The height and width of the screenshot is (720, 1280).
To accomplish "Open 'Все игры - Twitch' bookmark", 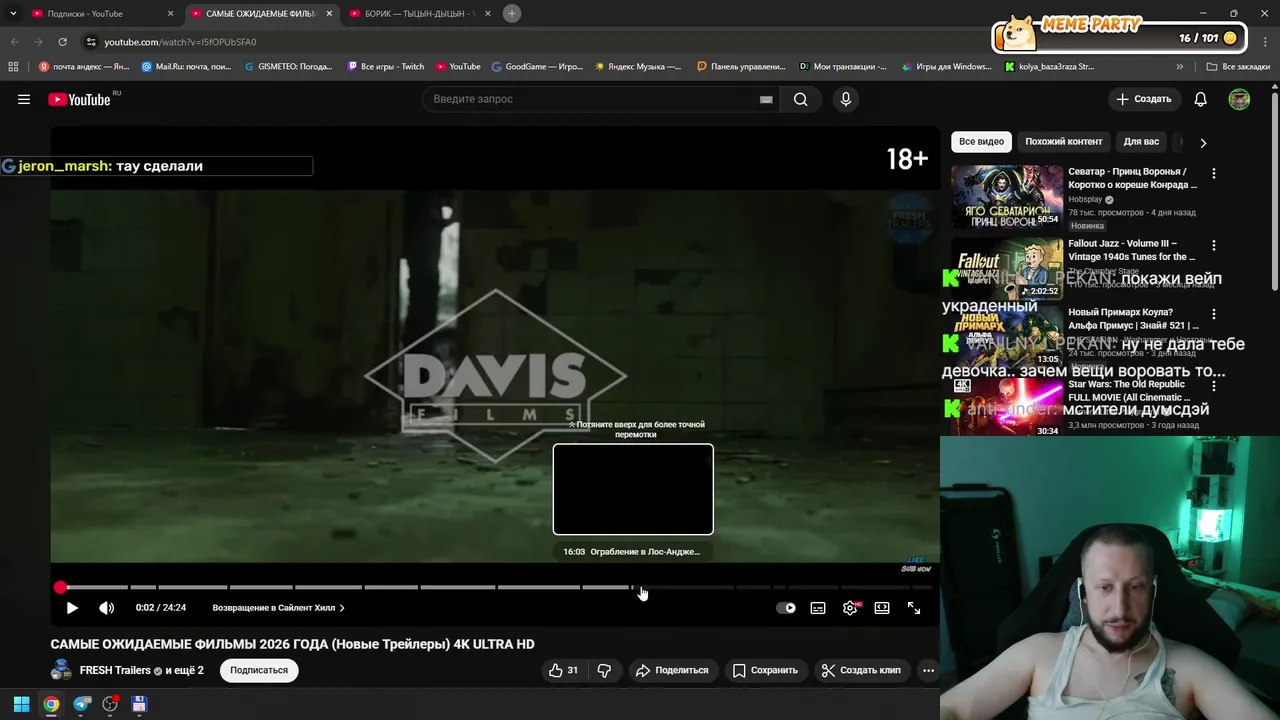I will tap(386, 67).
